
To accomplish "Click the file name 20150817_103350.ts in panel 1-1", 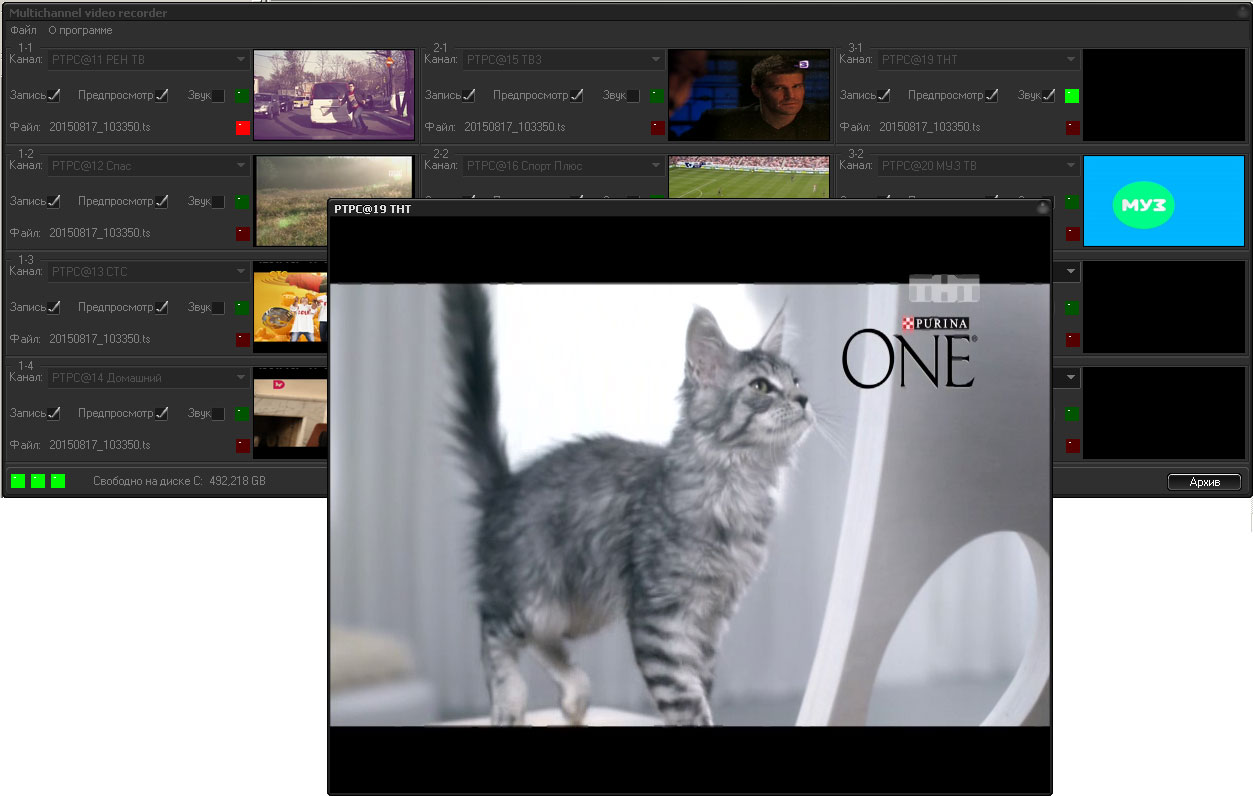I will click(x=100, y=127).
